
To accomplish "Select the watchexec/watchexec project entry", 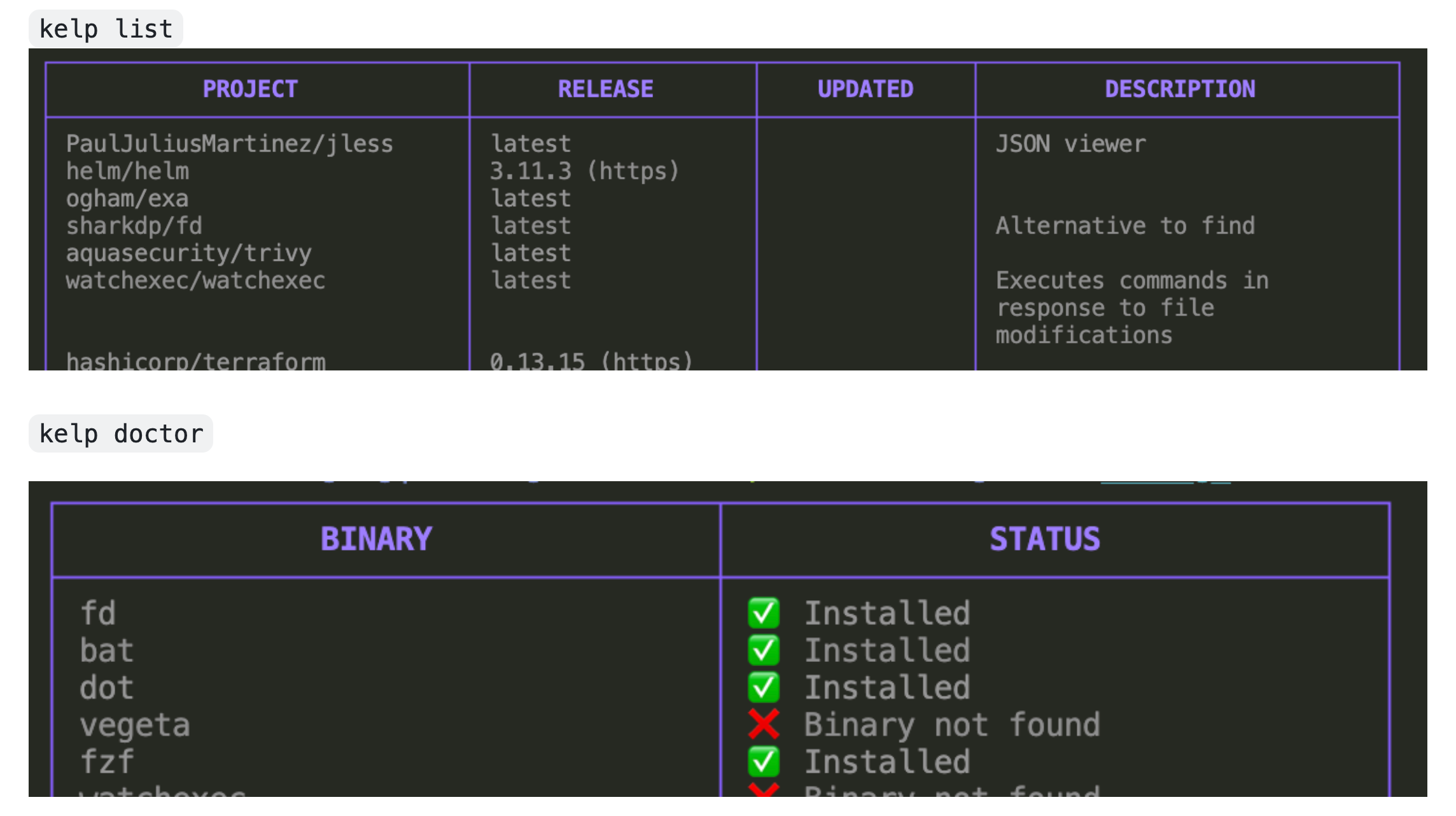I will point(196,281).
